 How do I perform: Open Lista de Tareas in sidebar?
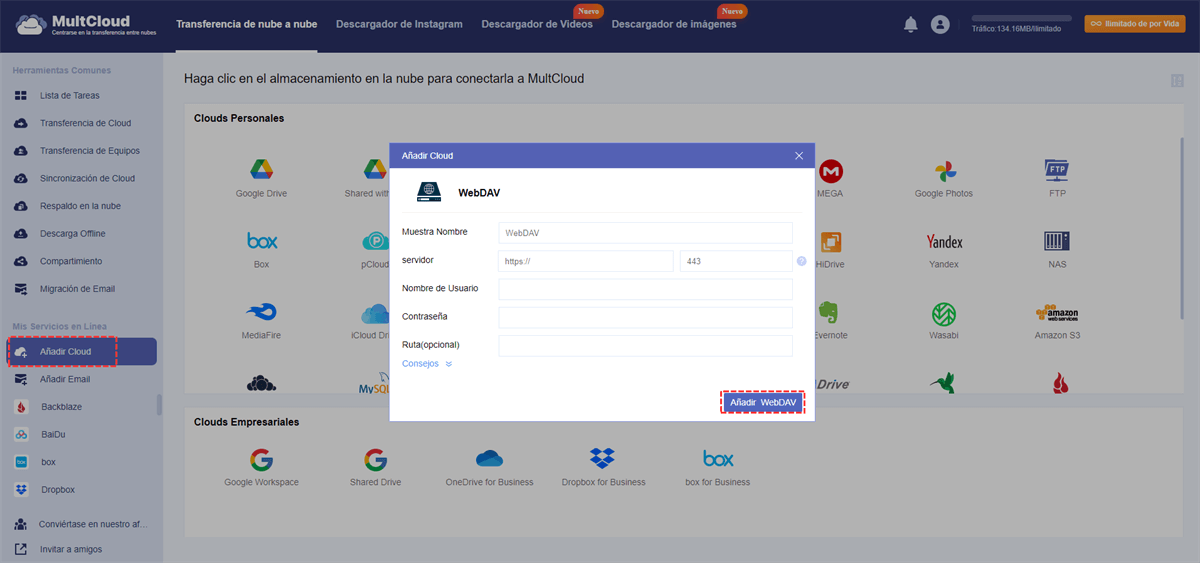coord(80,96)
